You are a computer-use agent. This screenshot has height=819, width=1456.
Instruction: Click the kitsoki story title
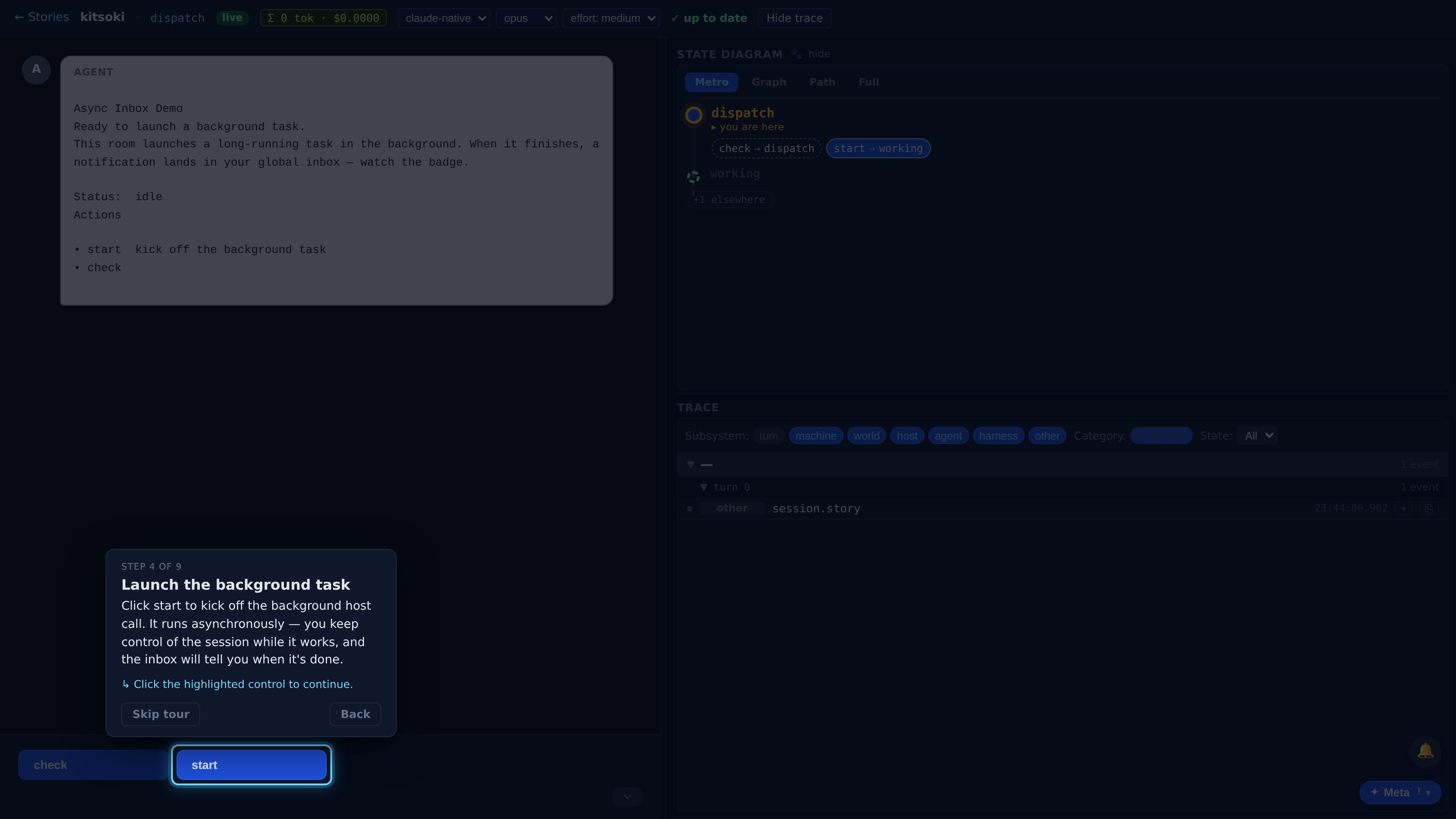(x=102, y=17)
